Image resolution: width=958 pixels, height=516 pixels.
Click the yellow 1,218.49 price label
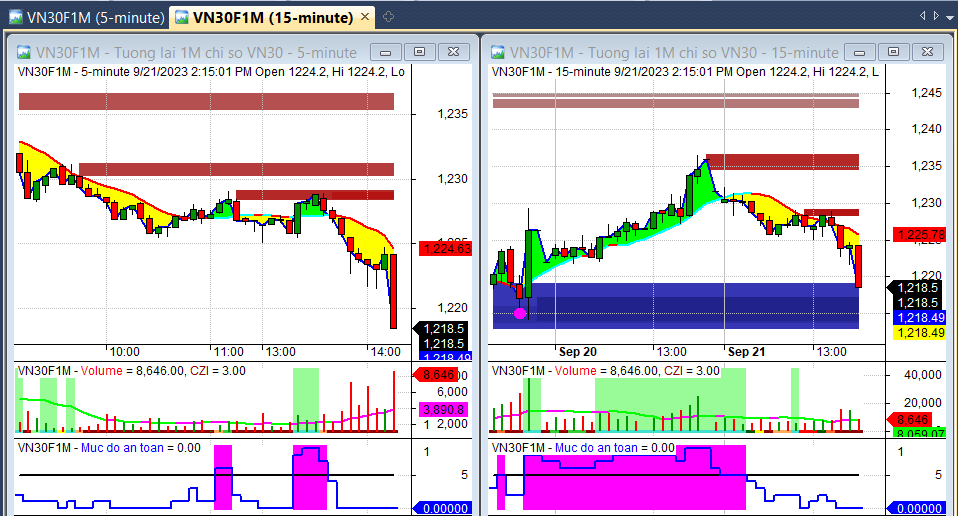coord(920,333)
